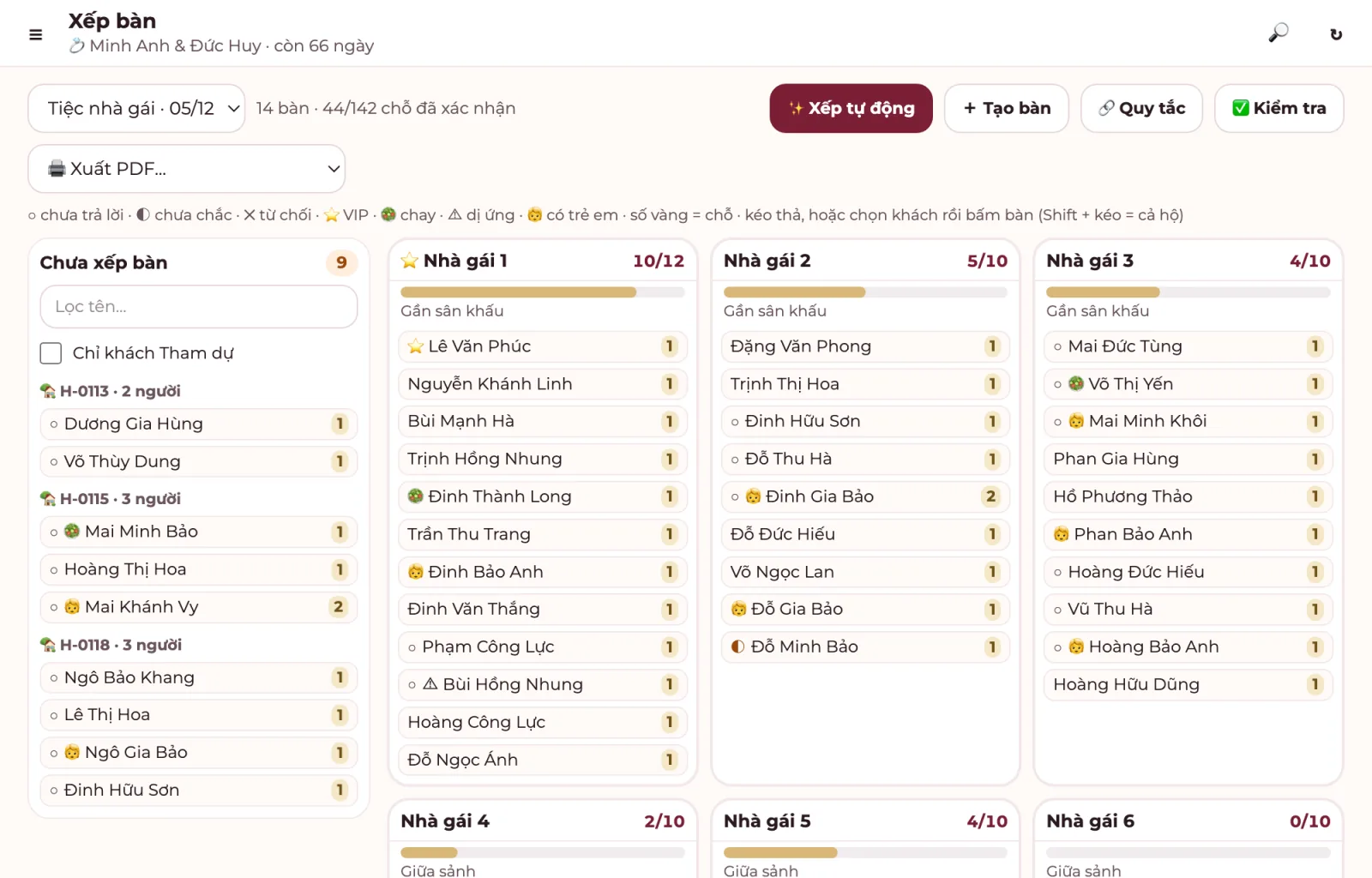Tick the 'Chỉ khách Tham dự' checkbox
1372x878 pixels.
coord(51,353)
